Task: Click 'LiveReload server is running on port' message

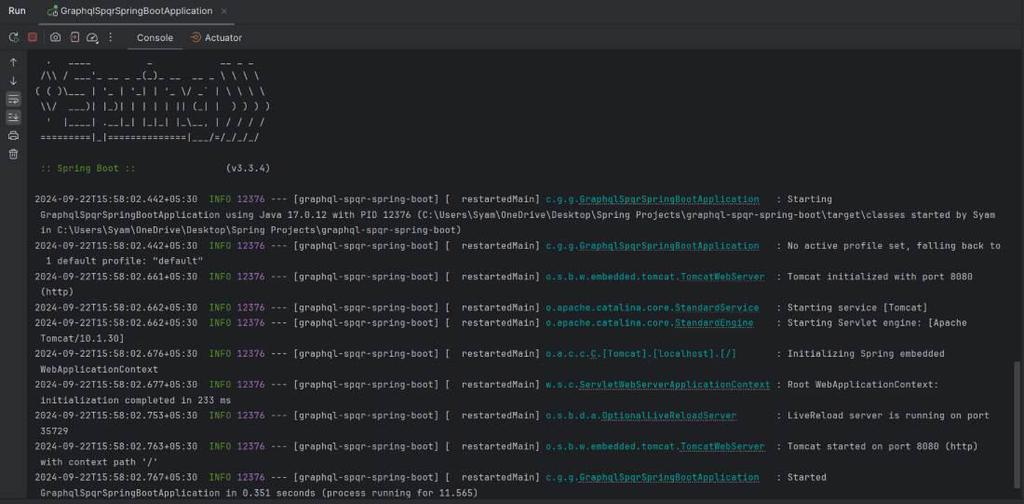Action: 888,415
